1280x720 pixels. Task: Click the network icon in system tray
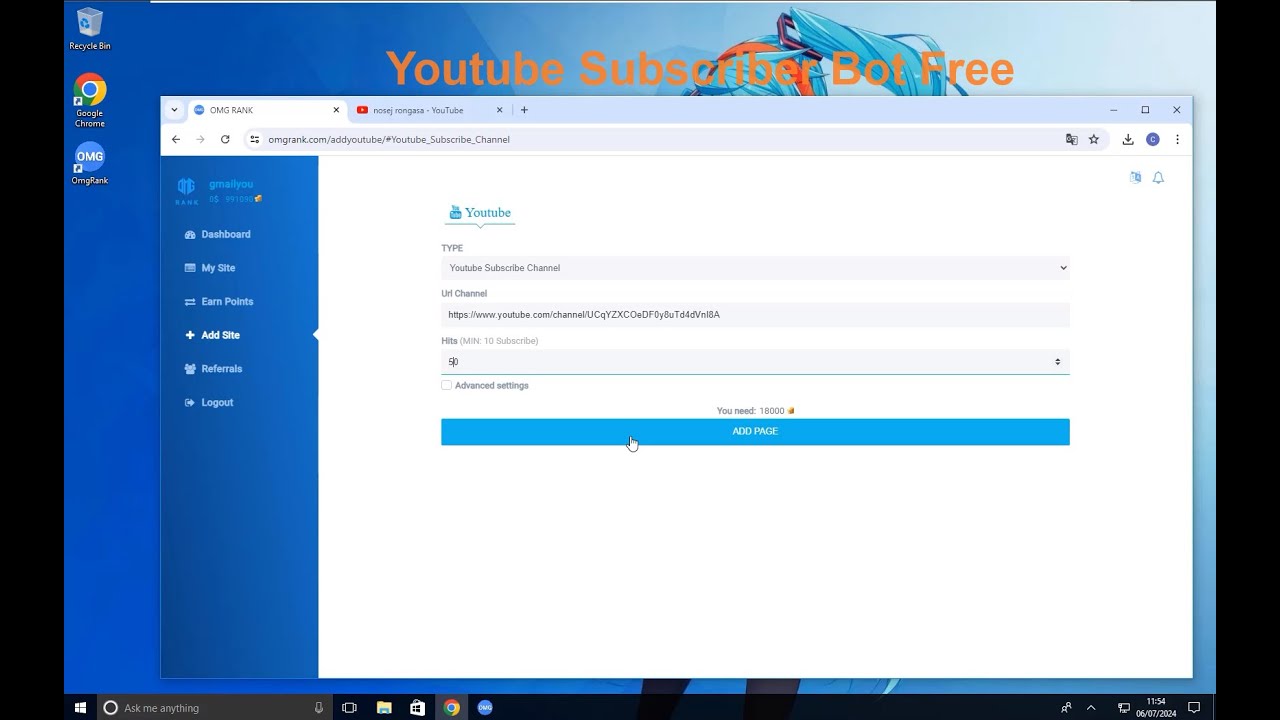click(1124, 708)
